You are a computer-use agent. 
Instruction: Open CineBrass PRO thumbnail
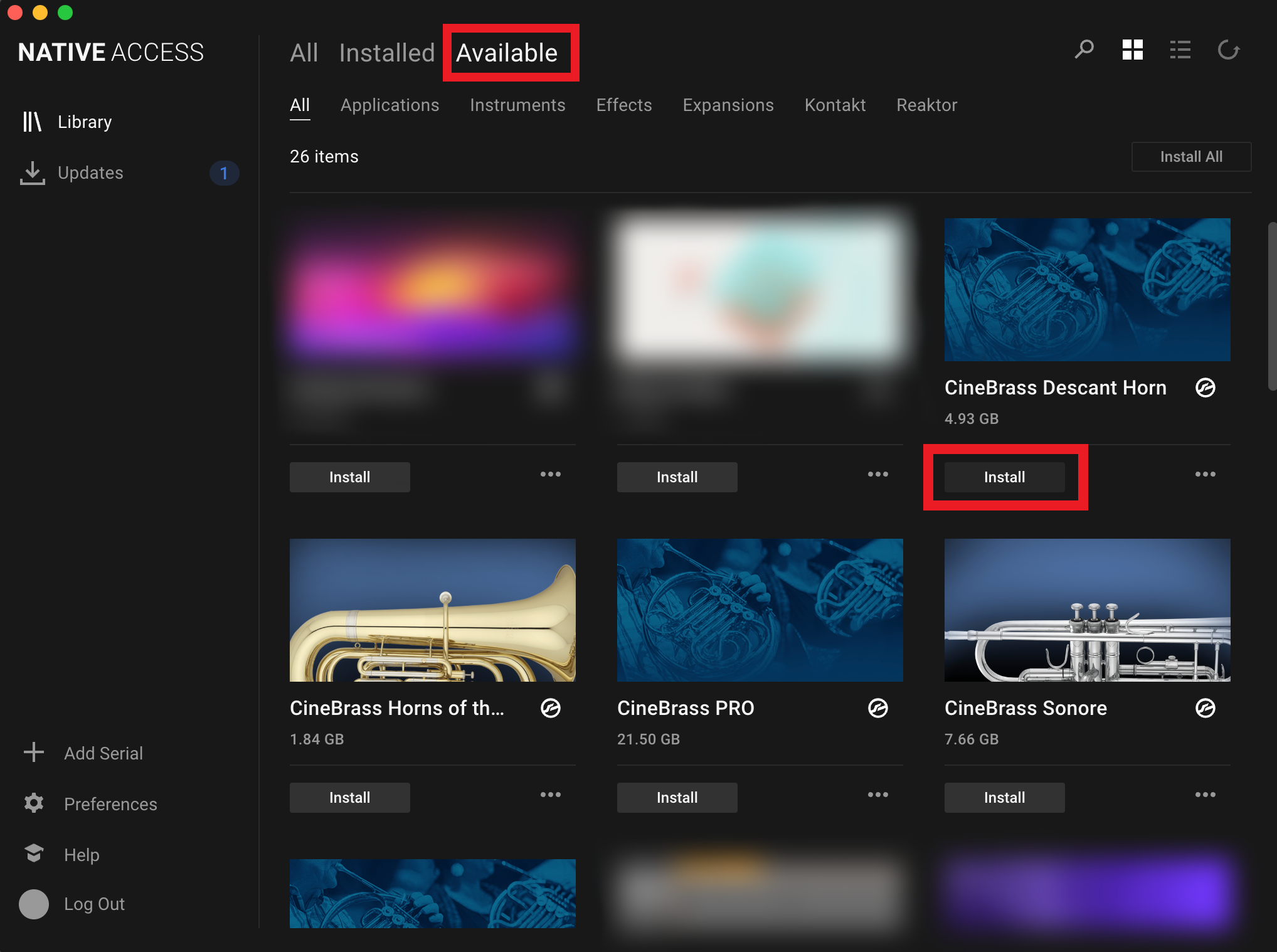tap(760, 610)
